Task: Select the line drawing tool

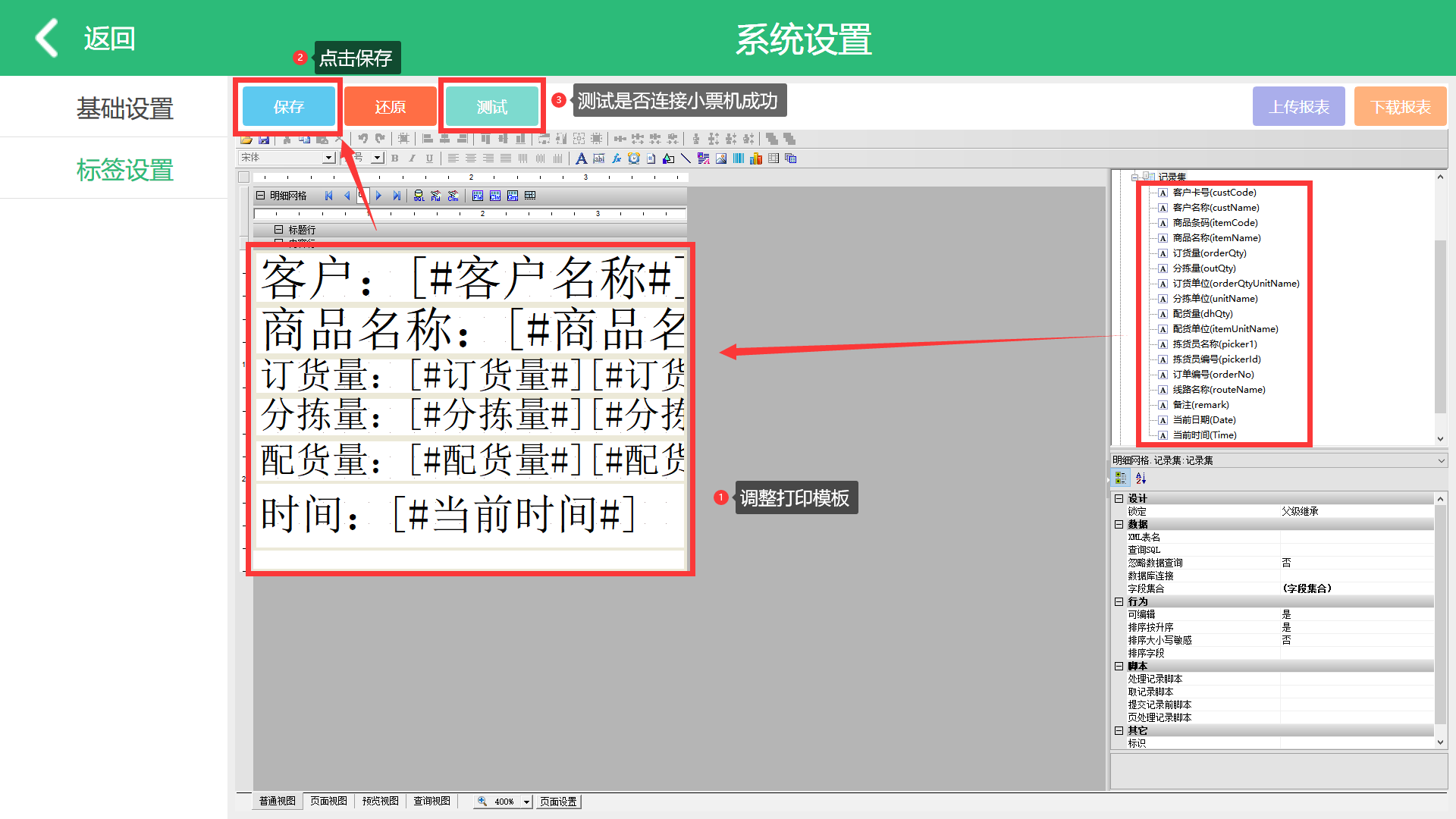Action: (686, 158)
